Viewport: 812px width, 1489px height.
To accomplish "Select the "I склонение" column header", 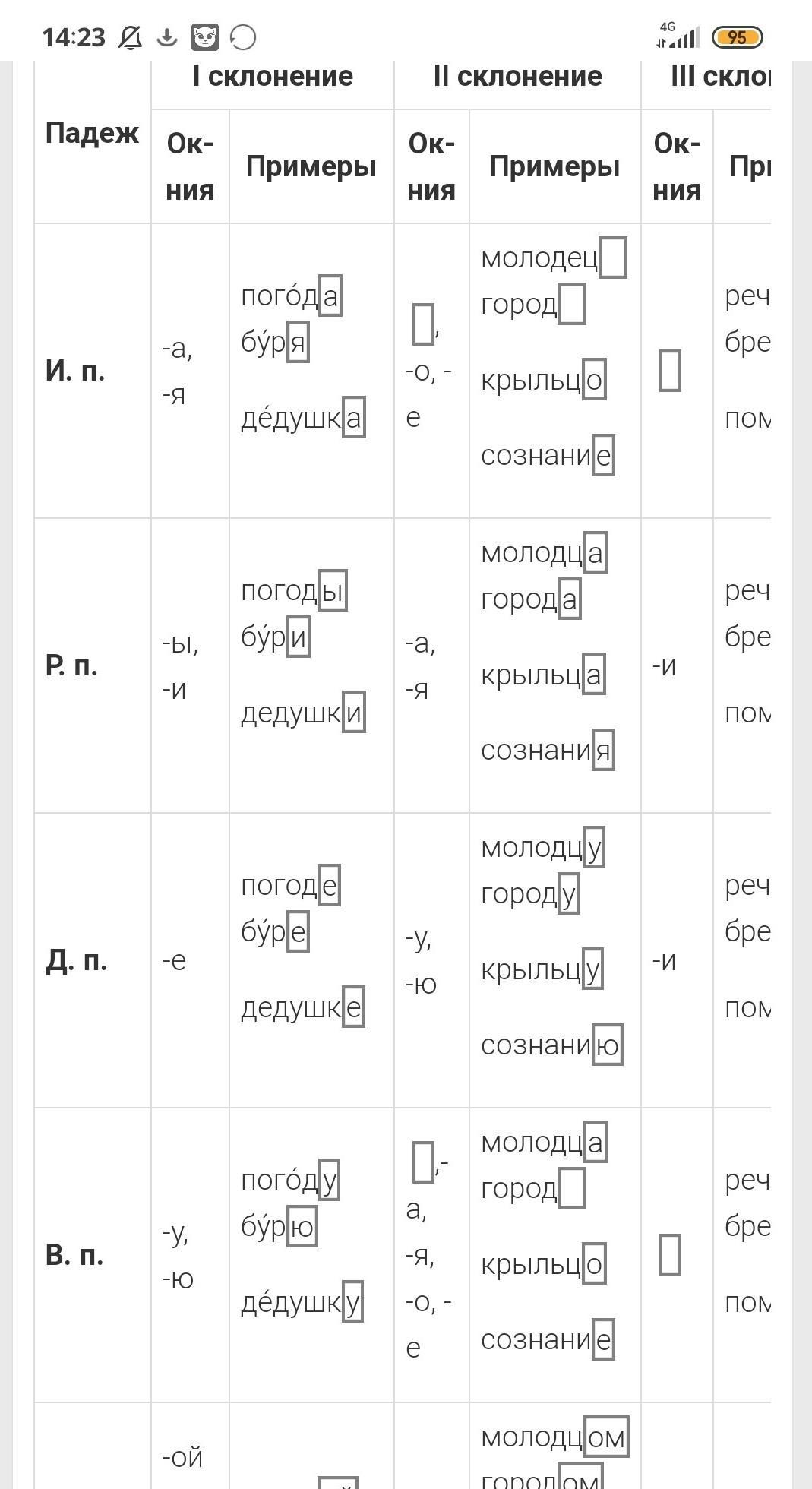I will pos(273,76).
